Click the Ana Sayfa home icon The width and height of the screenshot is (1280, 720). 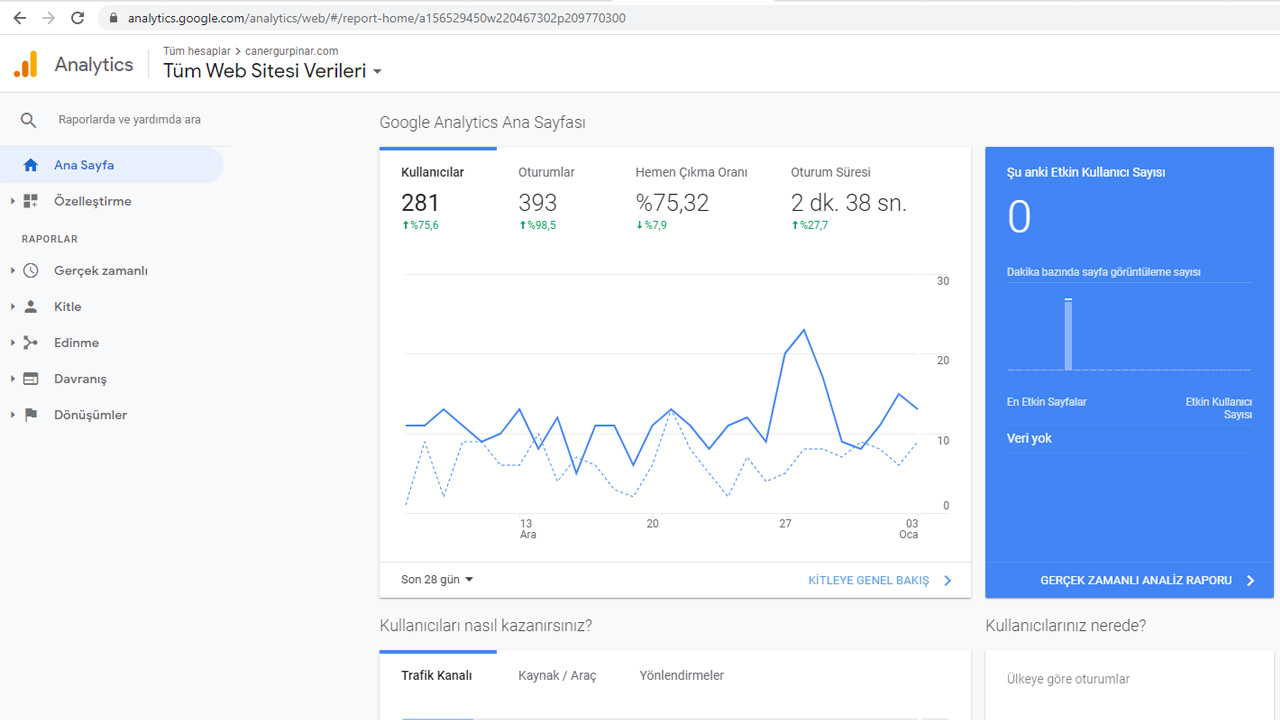(31, 165)
